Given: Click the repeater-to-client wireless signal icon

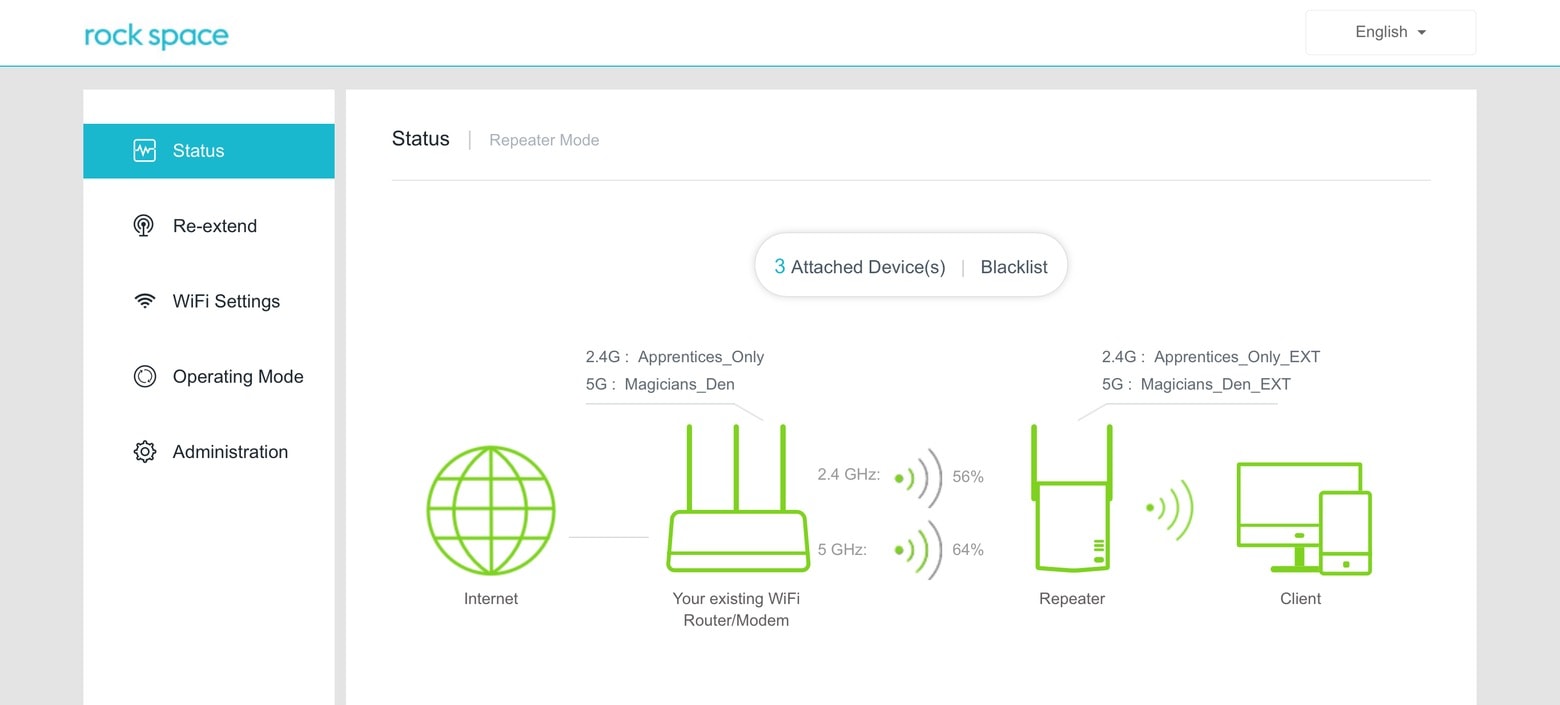Looking at the screenshot, I should tap(1170, 509).
